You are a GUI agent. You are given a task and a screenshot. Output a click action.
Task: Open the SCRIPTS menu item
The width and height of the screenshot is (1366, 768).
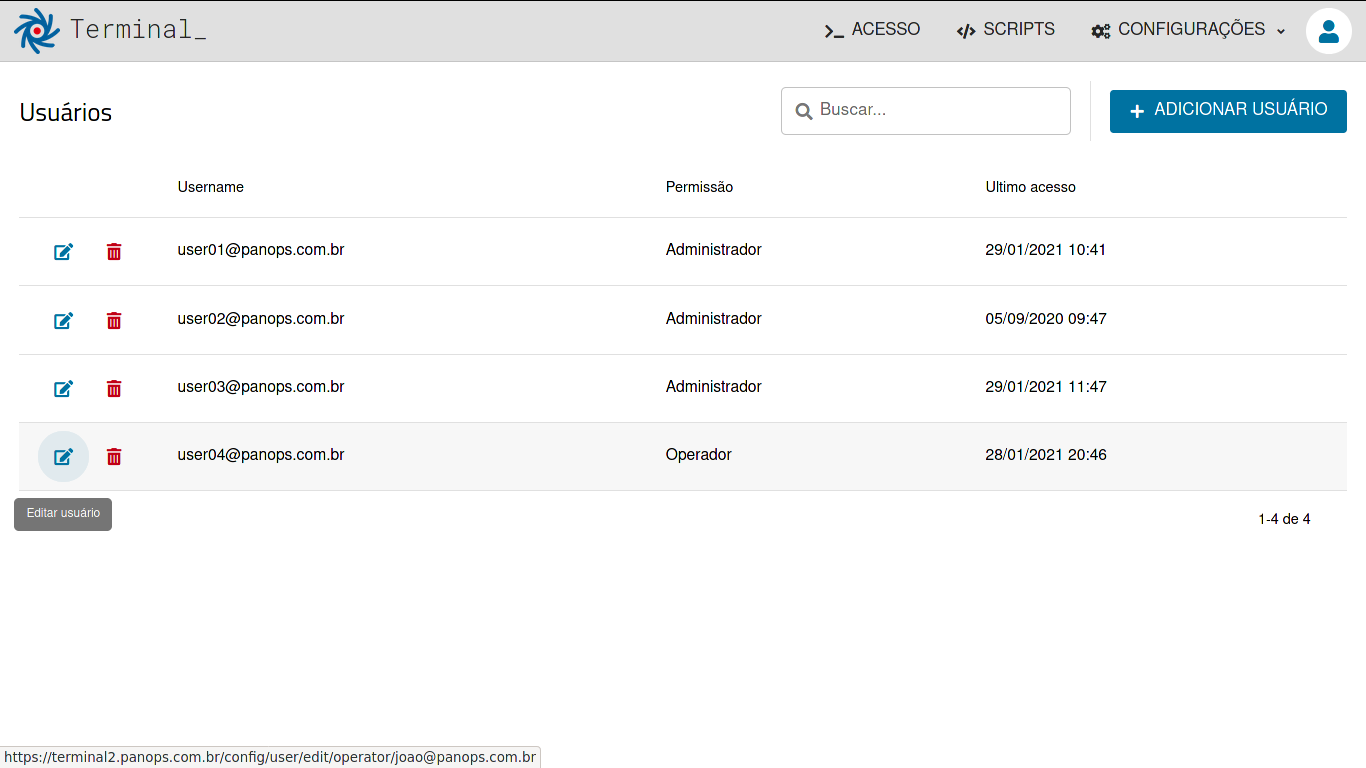(x=1005, y=30)
